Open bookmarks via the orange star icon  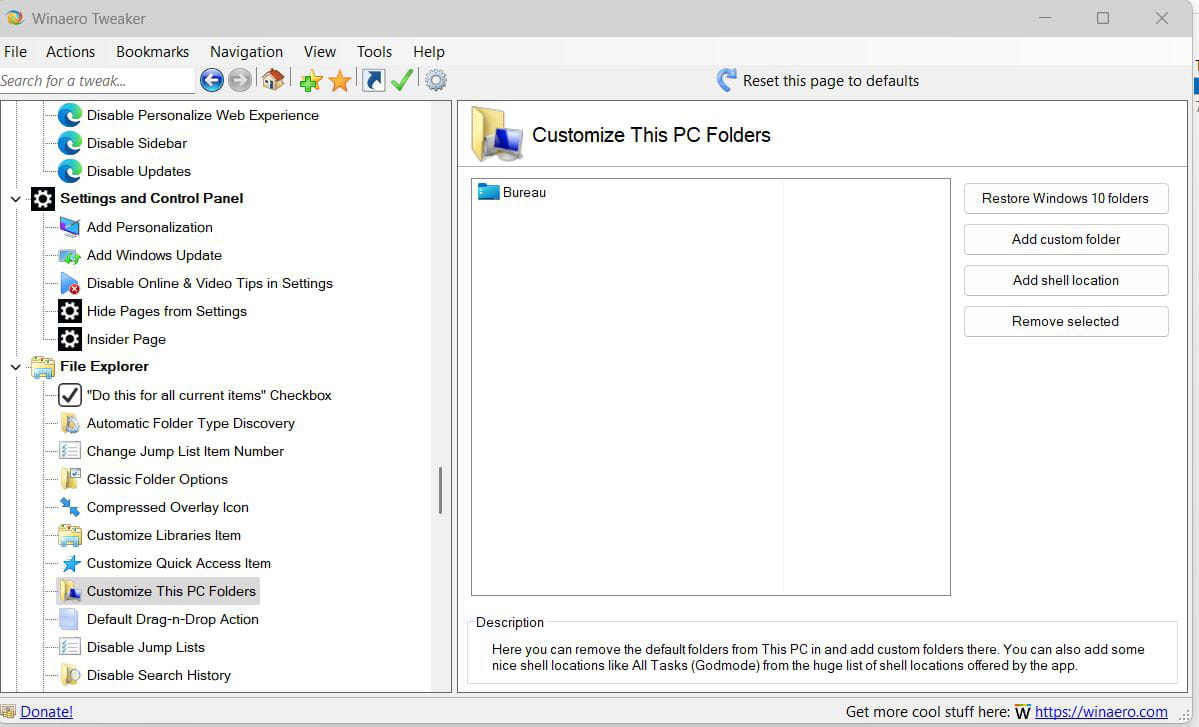coord(340,80)
